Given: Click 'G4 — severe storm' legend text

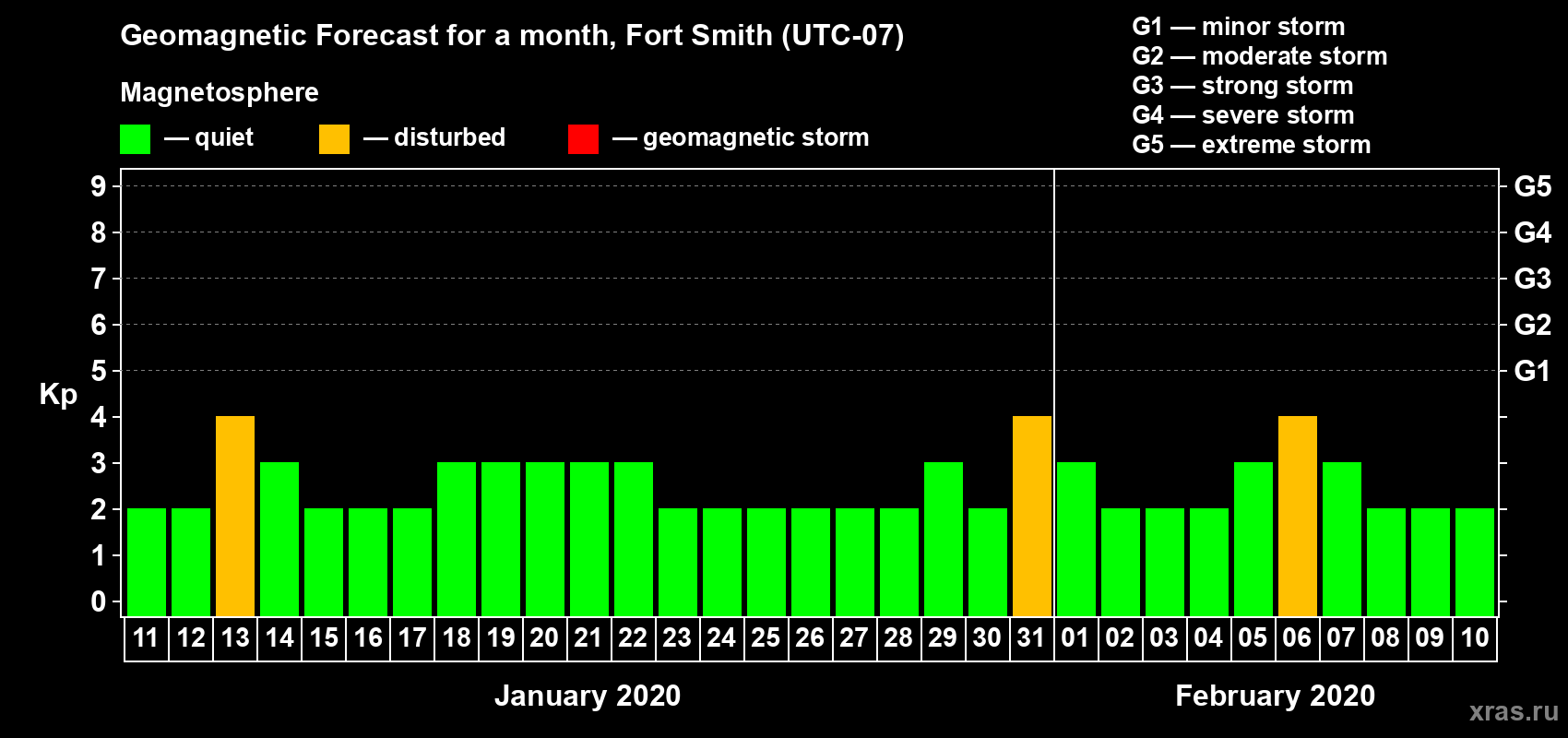Looking at the screenshot, I should coord(1242,115).
